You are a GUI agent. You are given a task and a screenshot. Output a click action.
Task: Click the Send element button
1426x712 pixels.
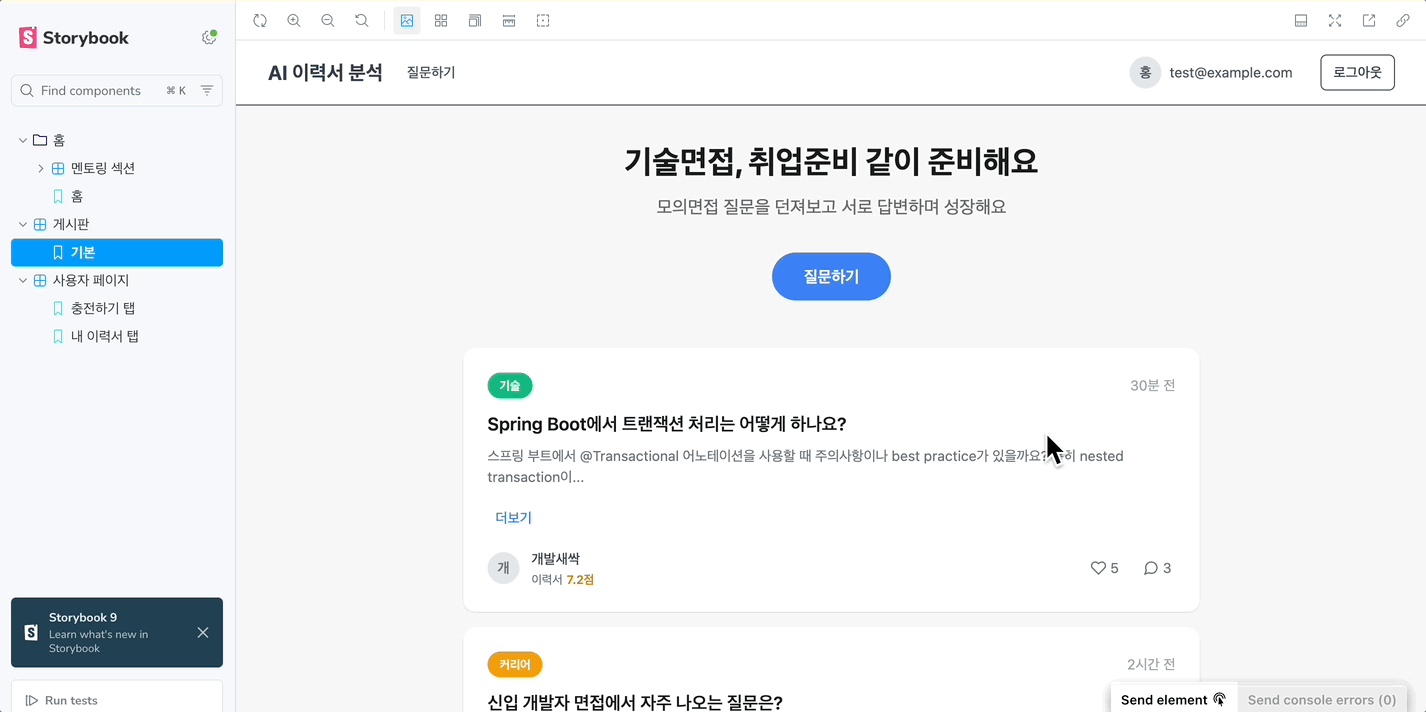tap(1173, 700)
